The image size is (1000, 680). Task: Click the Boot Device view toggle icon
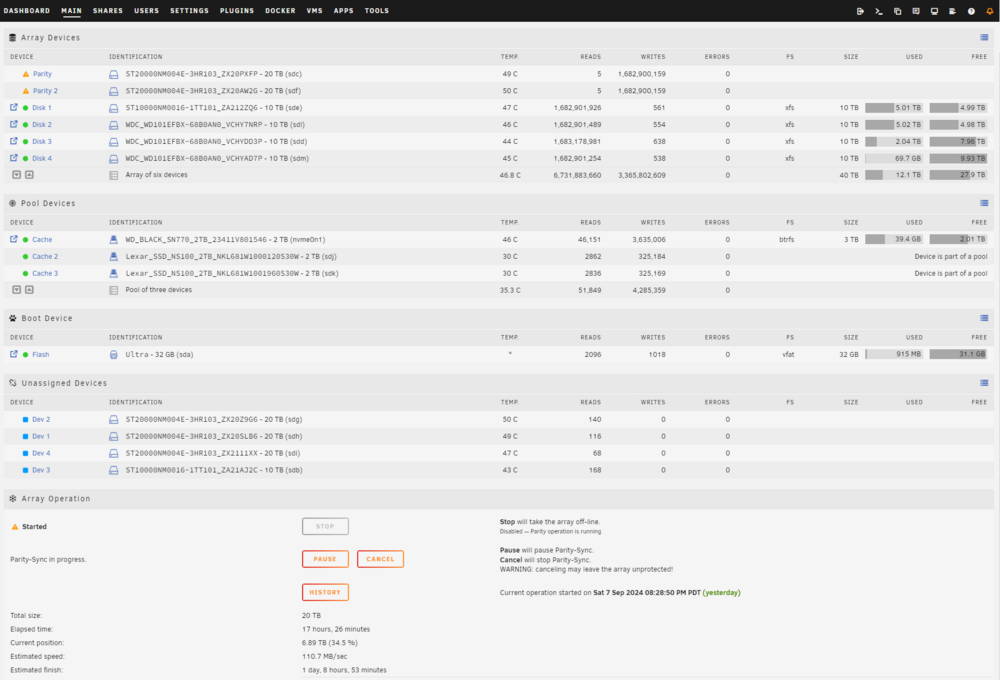tap(984, 318)
